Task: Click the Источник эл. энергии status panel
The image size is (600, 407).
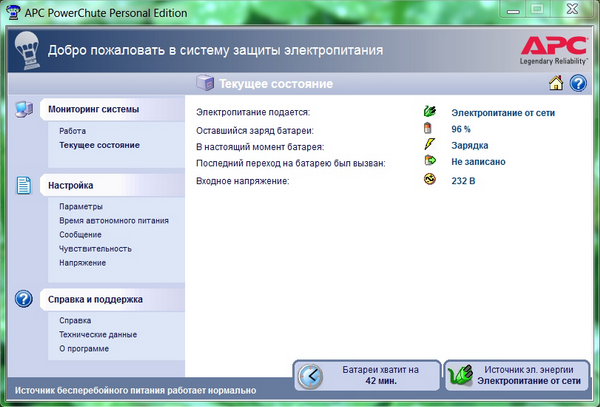Action: (x=517, y=375)
